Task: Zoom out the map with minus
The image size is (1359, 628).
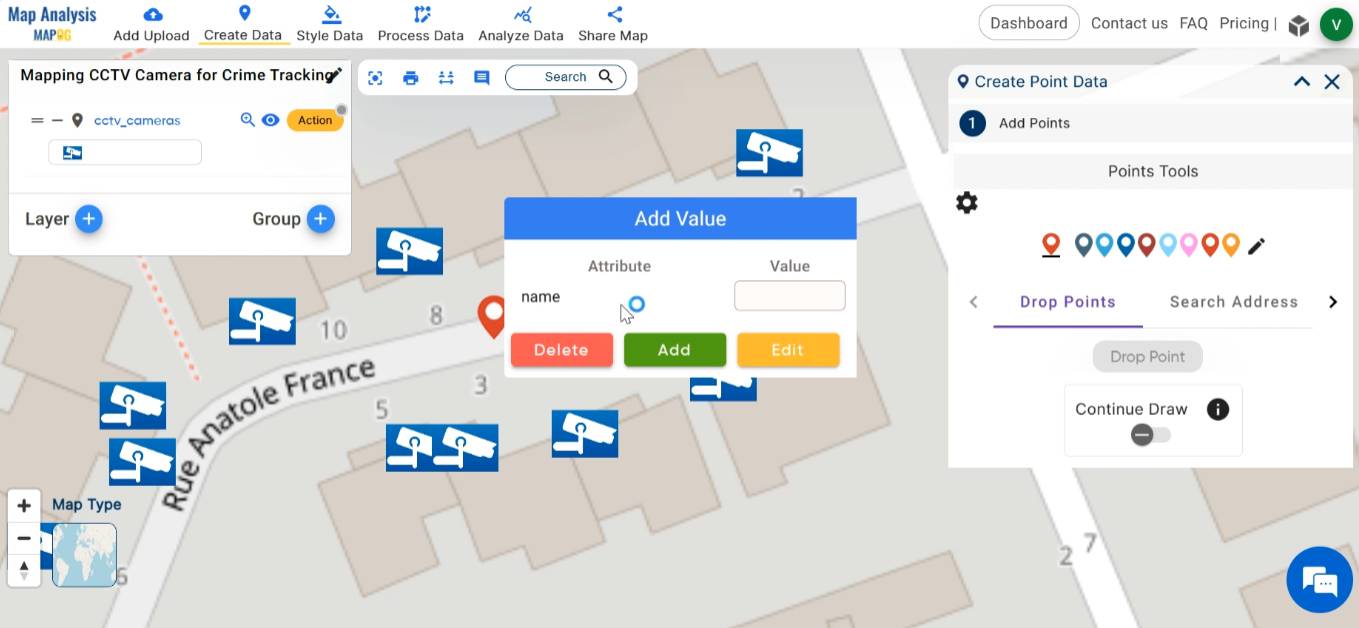Action: click(x=24, y=538)
